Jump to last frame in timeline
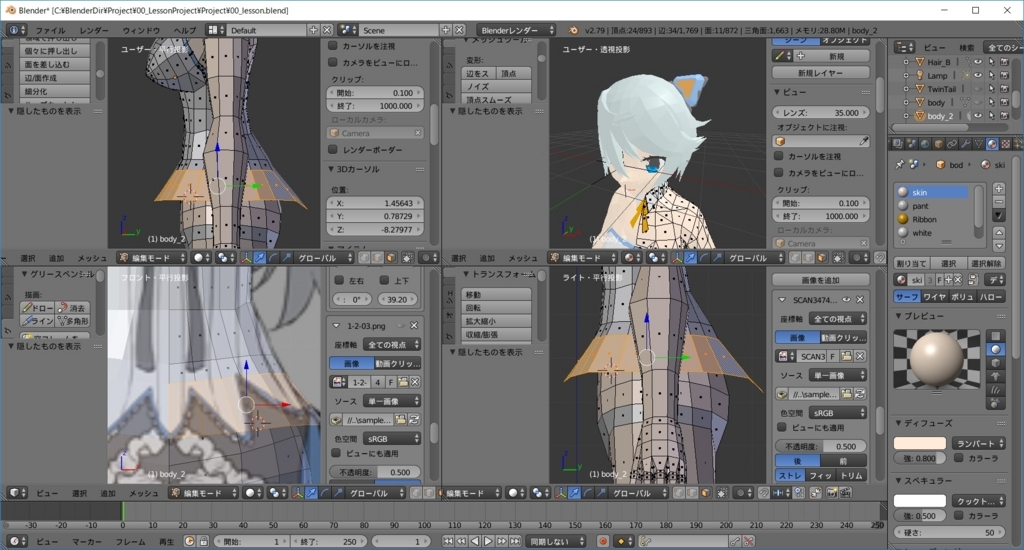The width and height of the screenshot is (1024, 550). tap(515, 542)
